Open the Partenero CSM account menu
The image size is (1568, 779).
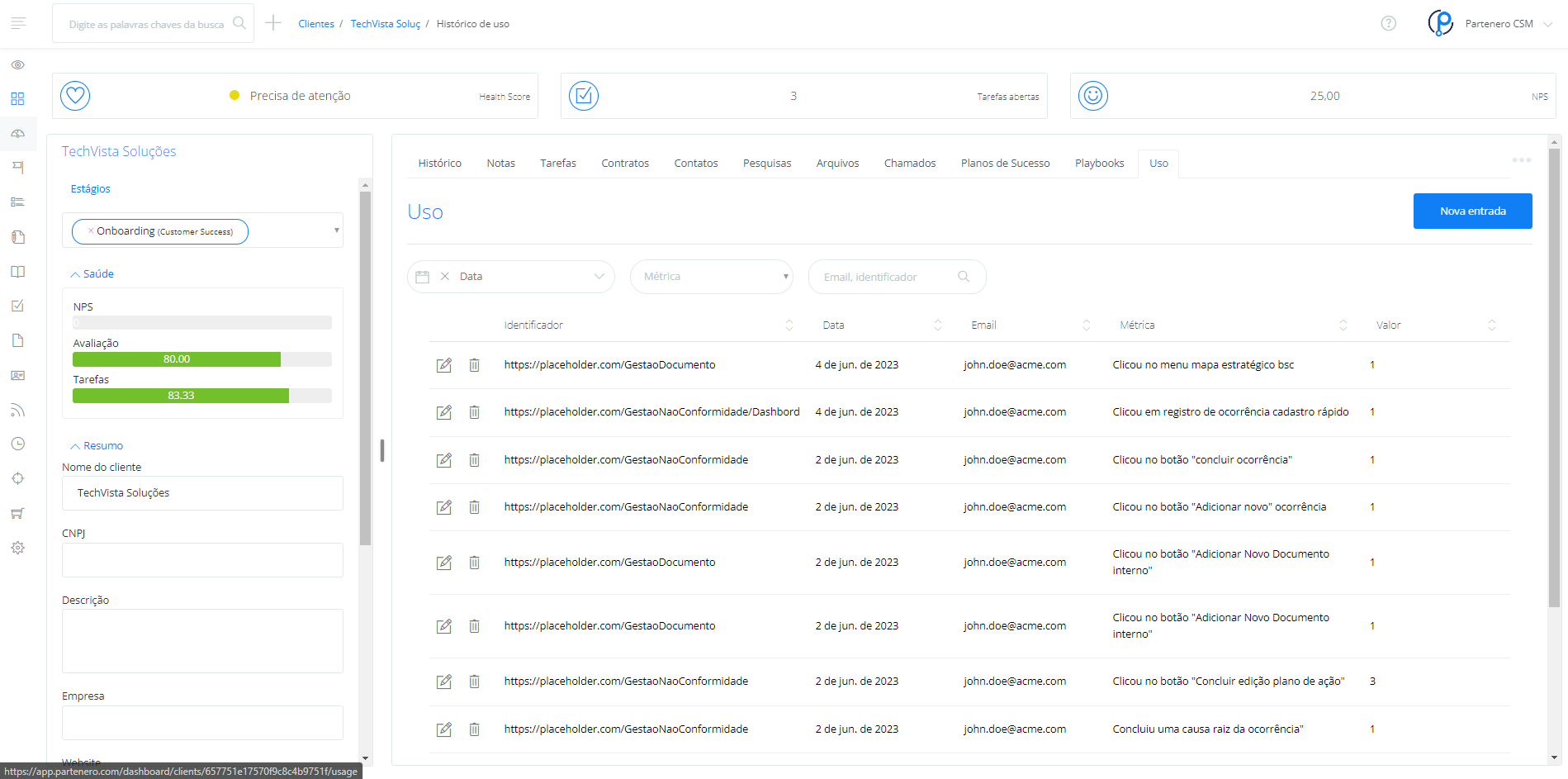1490,24
